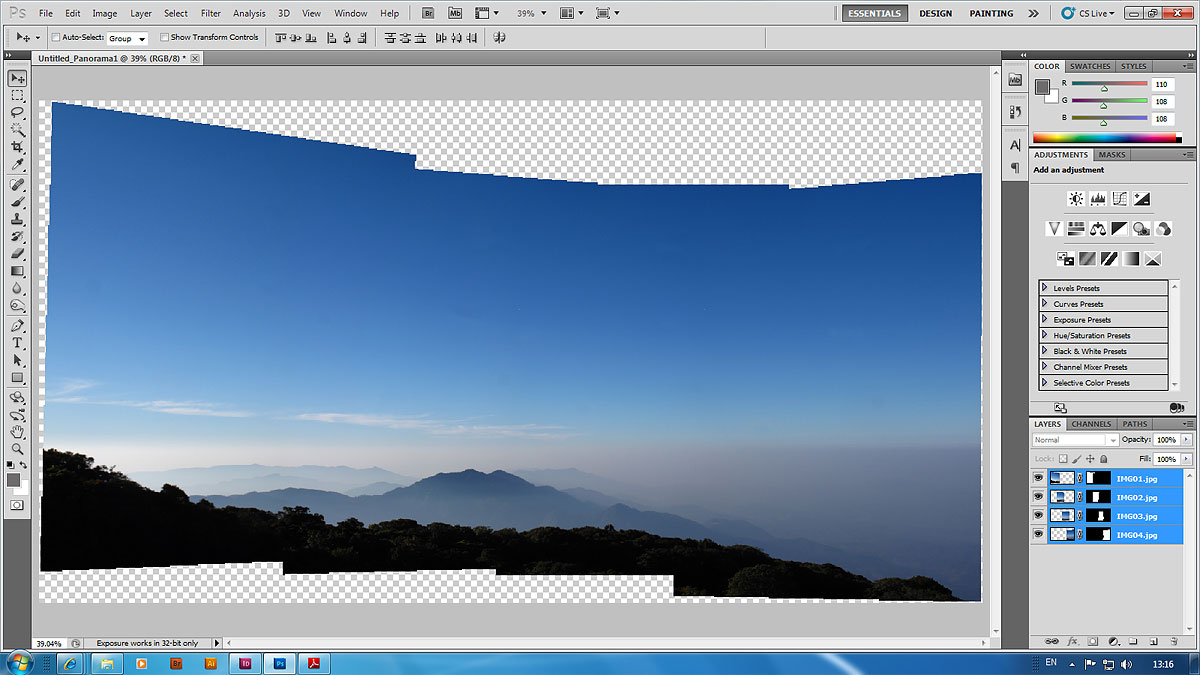
Task: Create a Curves adjustment layer
Action: click(1120, 199)
